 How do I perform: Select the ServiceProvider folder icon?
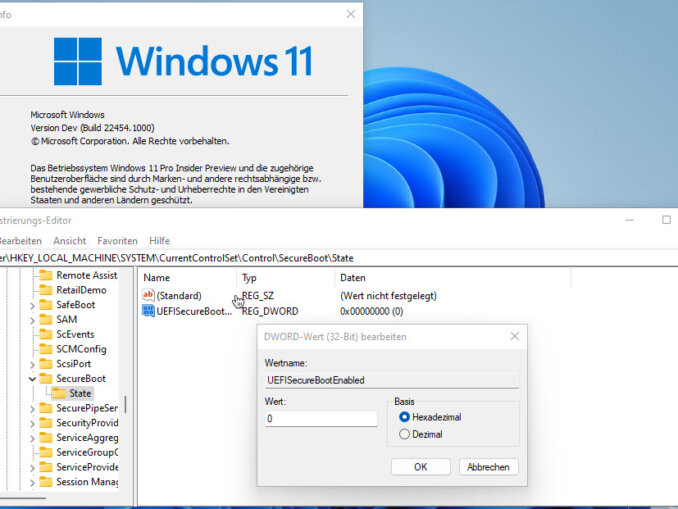point(46,467)
